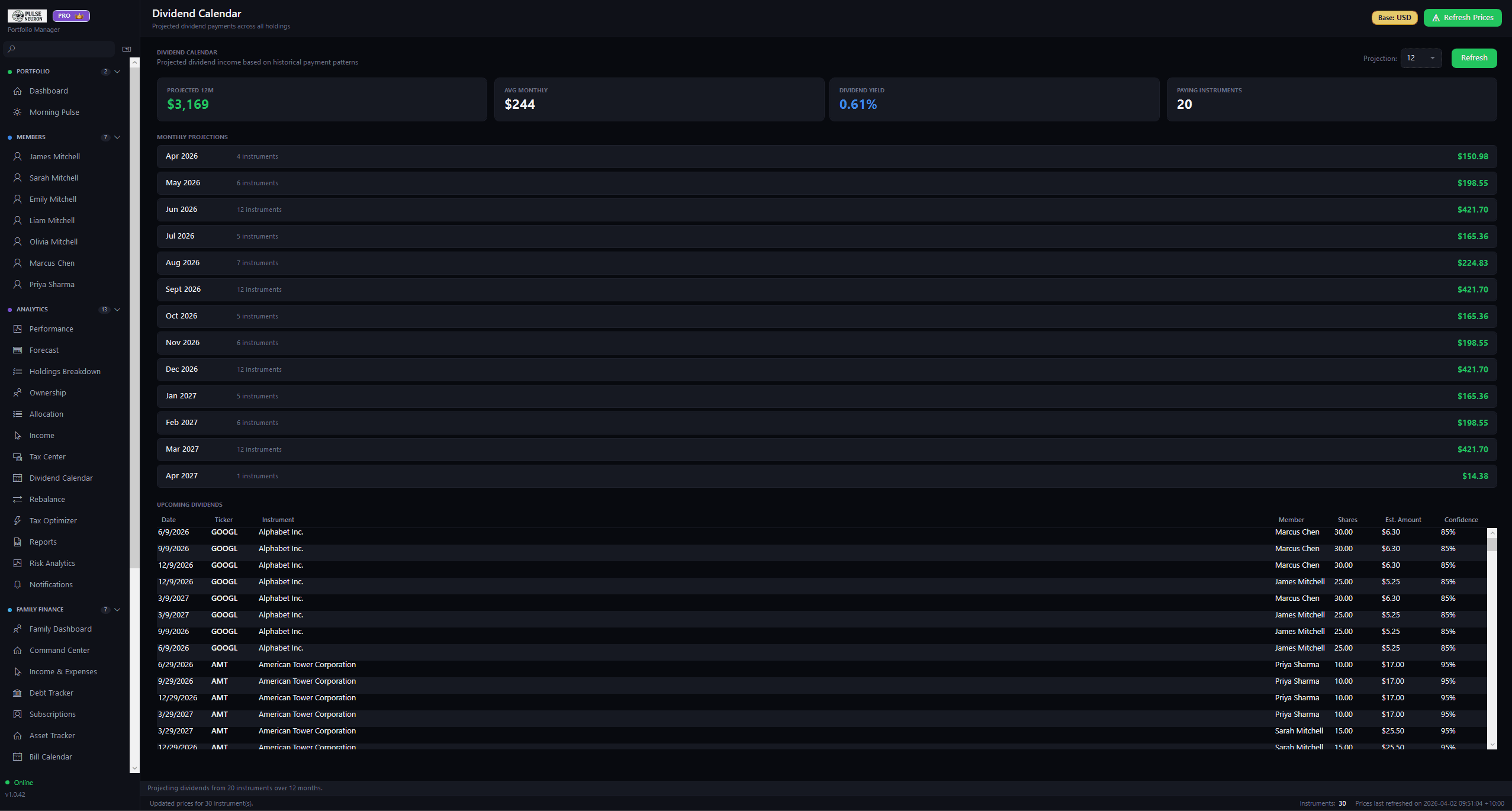The image size is (1512, 811).
Task: Open the Projection months dropdown
Action: click(x=1421, y=58)
